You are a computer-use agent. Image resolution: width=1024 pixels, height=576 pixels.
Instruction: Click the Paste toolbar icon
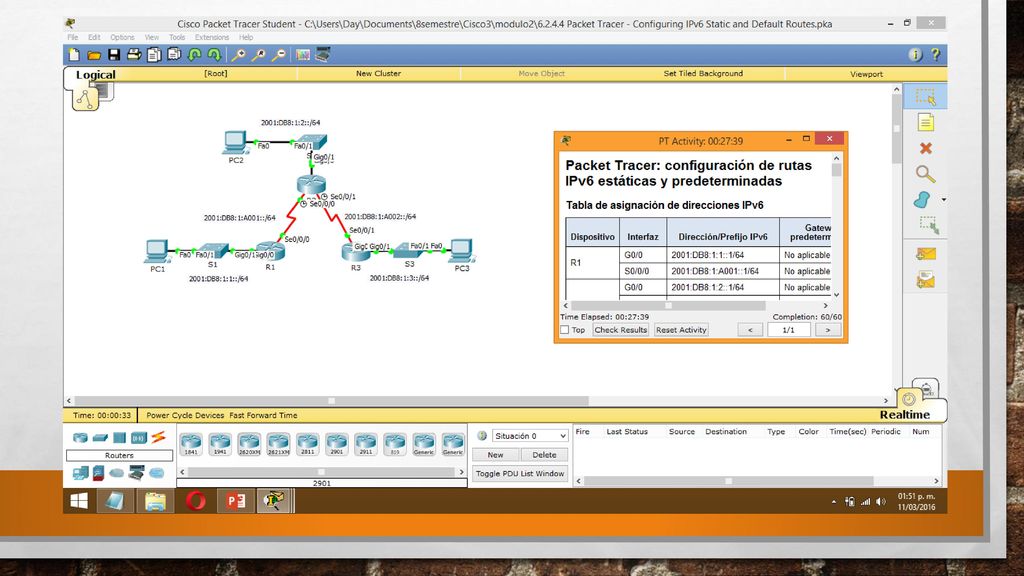(174, 55)
